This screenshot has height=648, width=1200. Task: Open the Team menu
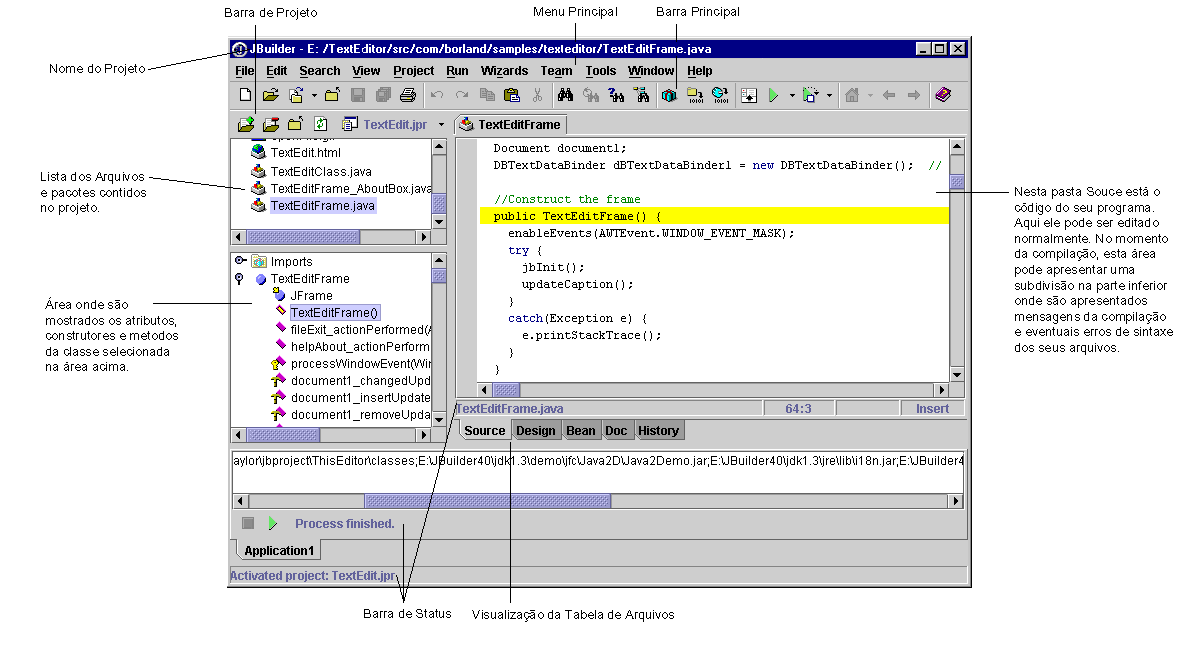556,71
